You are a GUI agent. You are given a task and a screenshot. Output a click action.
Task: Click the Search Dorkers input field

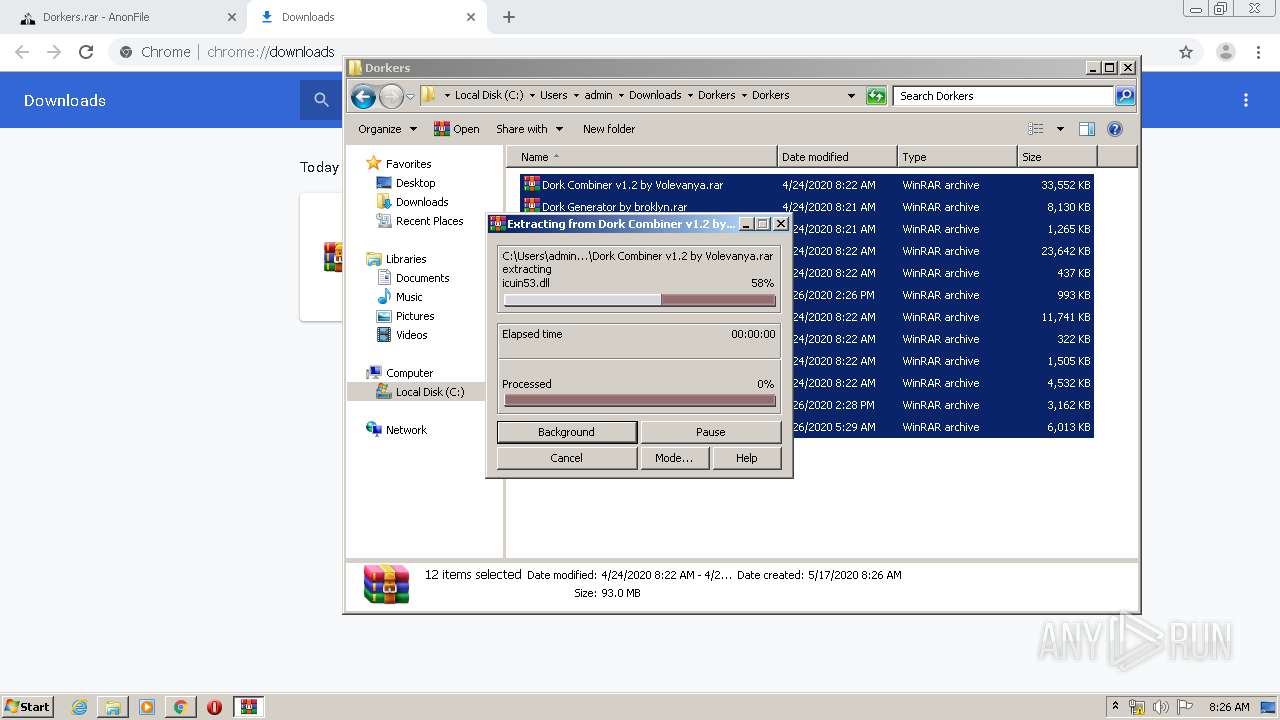(1003, 96)
